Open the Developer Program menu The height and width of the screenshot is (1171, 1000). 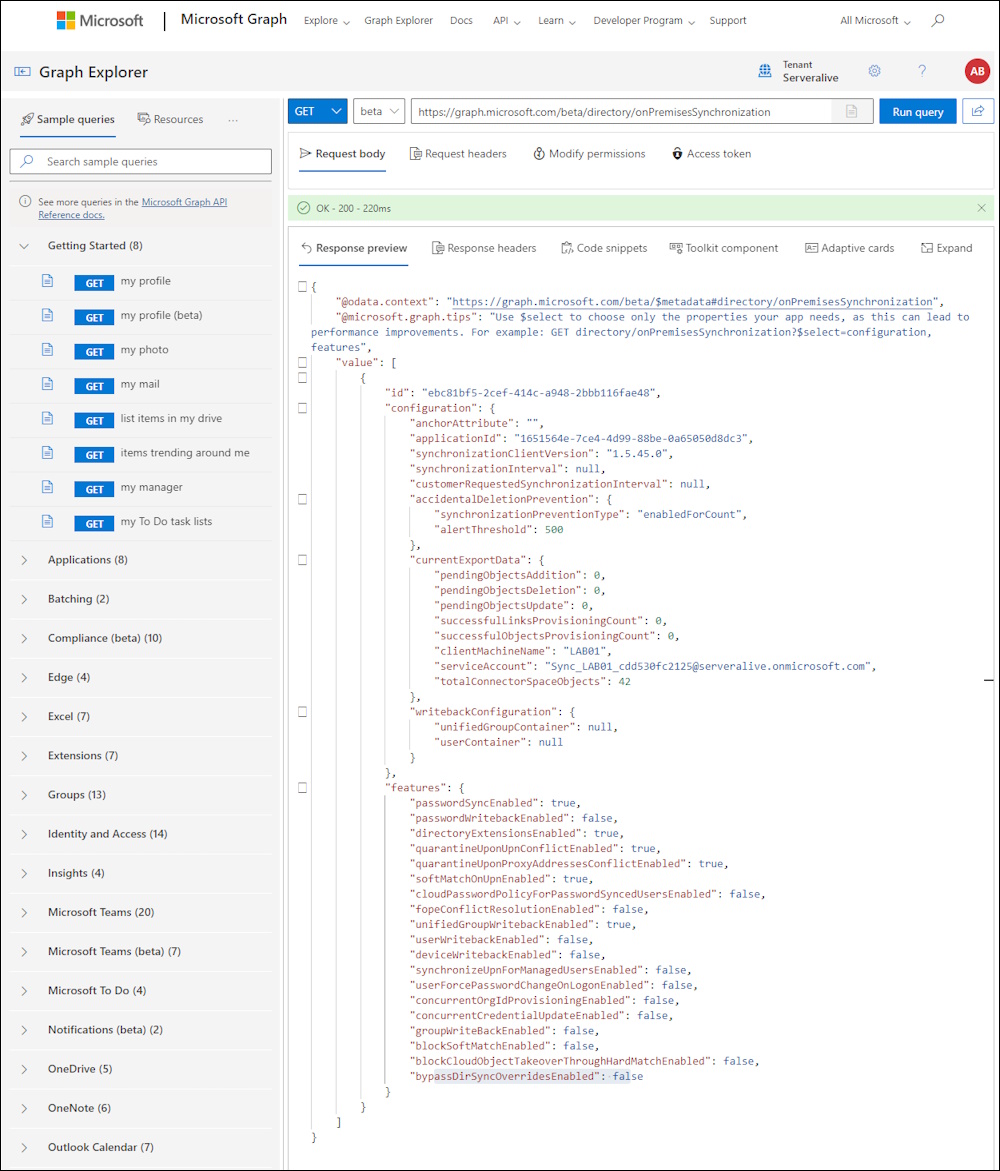coord(644,21)
